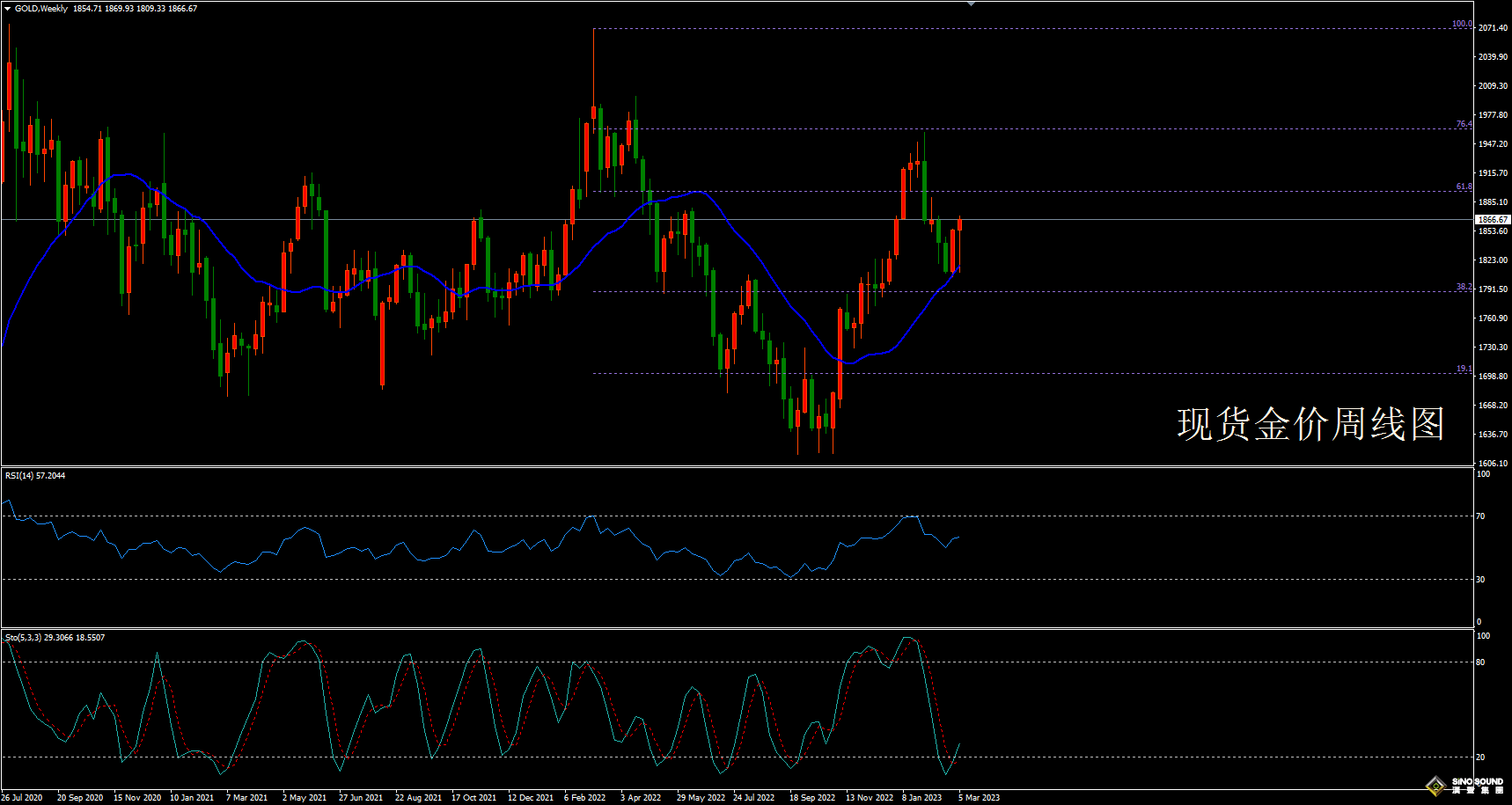
Task: Click the Fibonacci 61.8 level label
Action: (x=1463, y=187)
